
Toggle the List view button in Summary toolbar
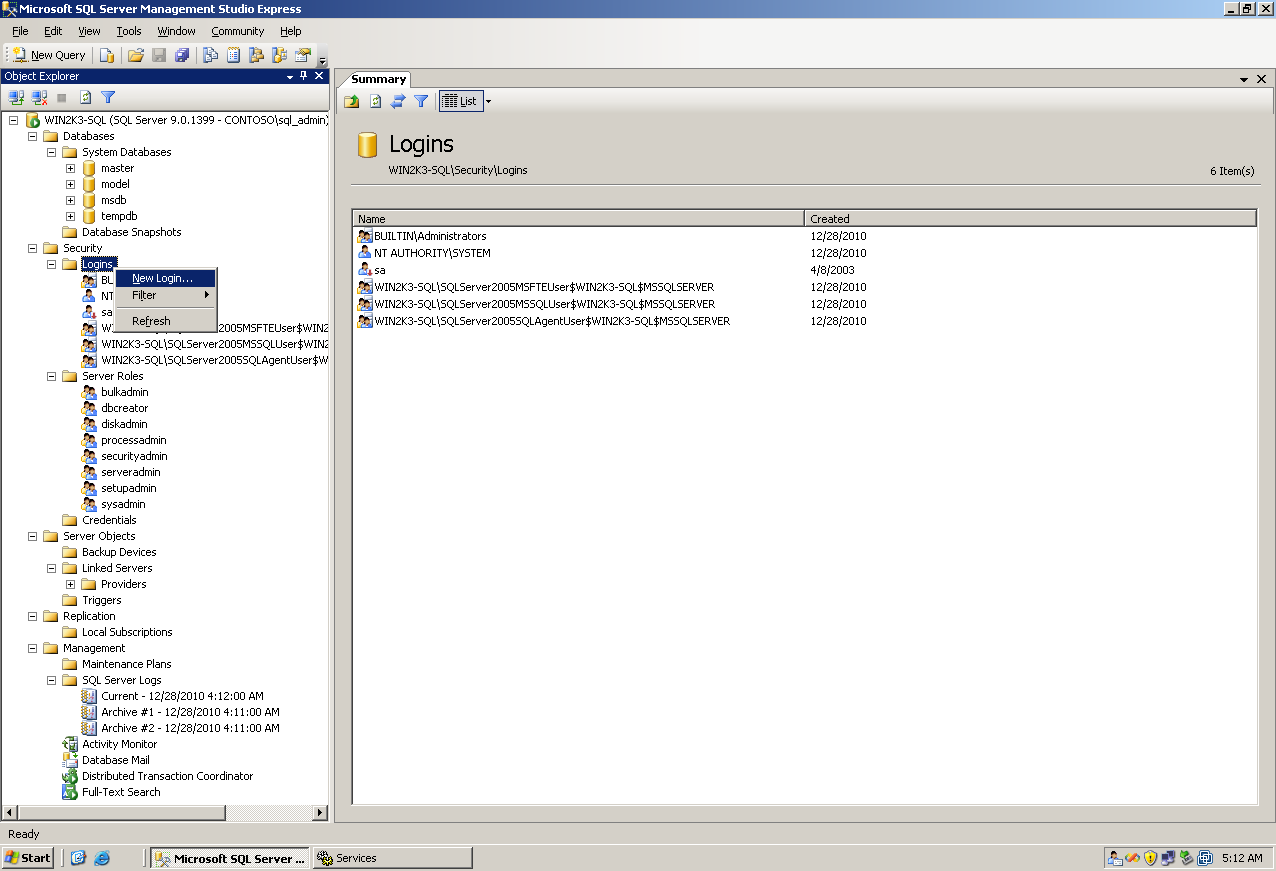(460, 101)
